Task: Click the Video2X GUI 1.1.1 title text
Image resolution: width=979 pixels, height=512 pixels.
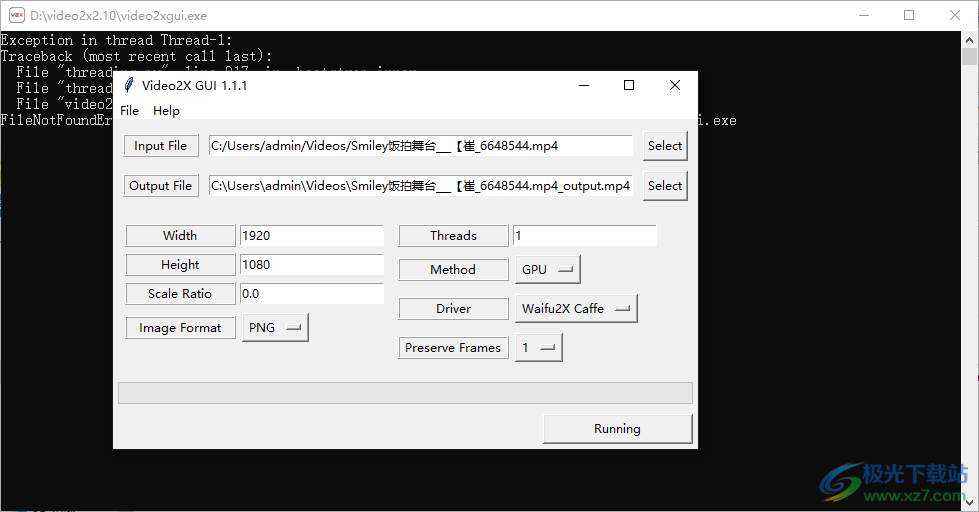Action: (194, 86)
